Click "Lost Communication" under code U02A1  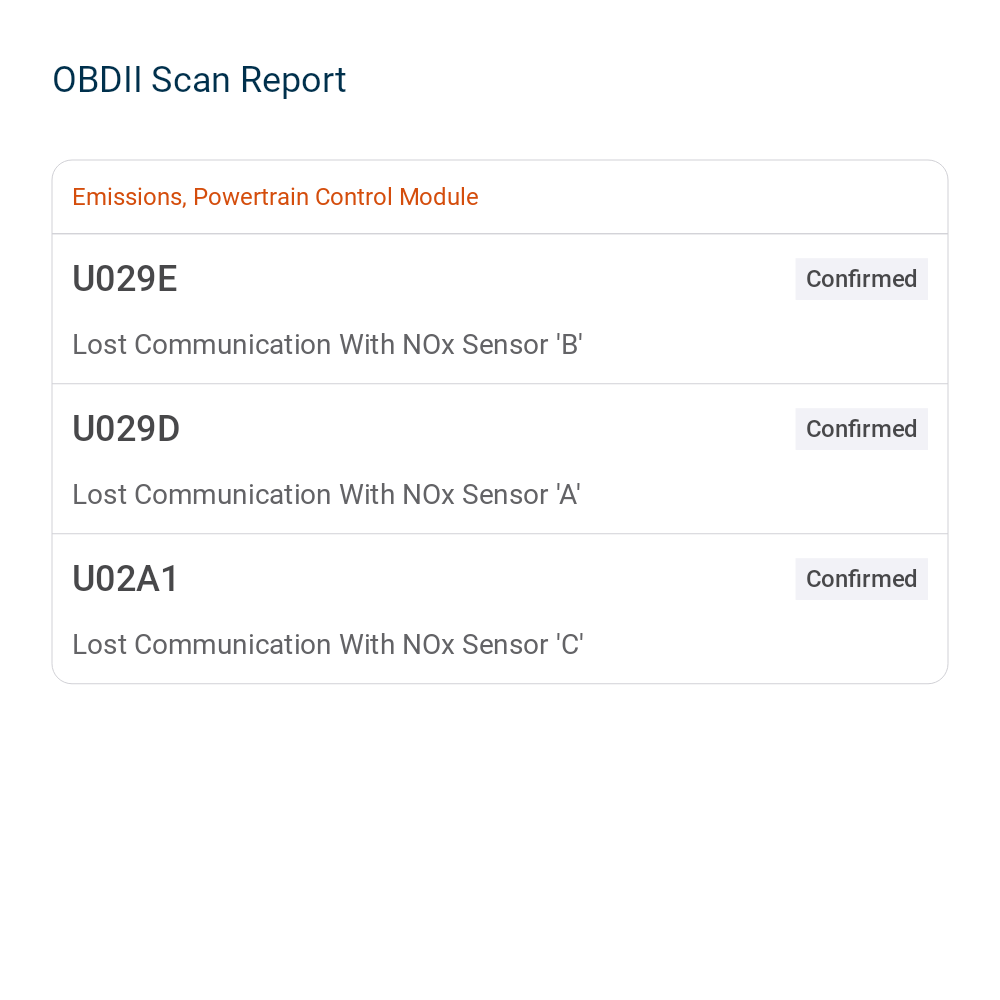(x=202, y=644)
